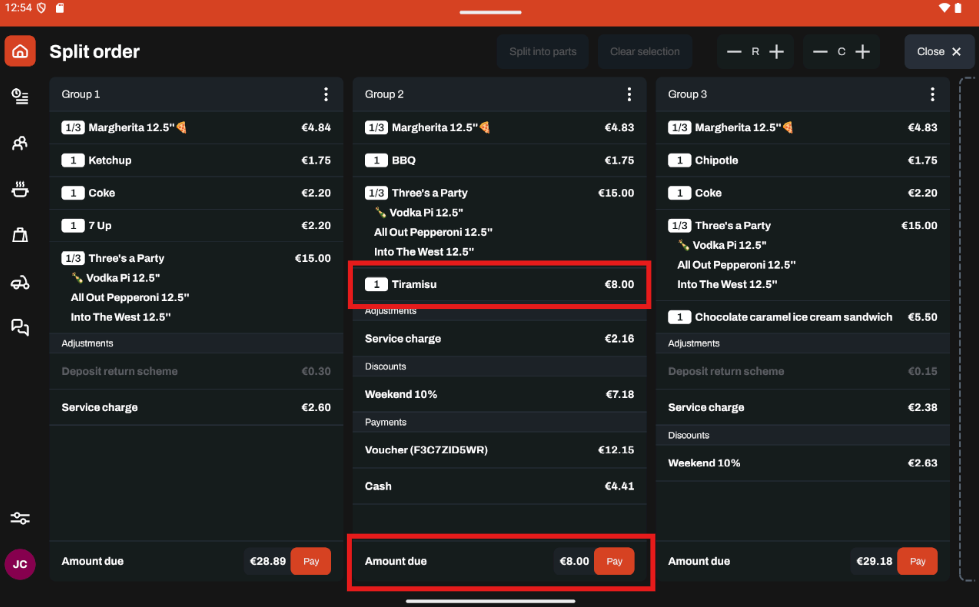Open Group 1 options menu
This screenshot has height=607, width=979.
(326, 94)
